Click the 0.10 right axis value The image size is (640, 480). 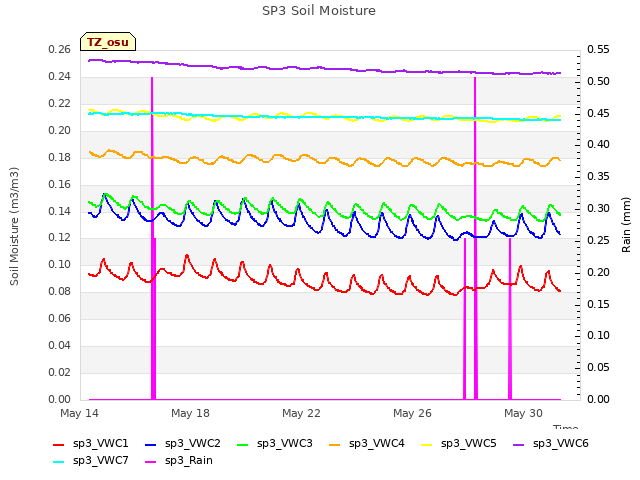(598, 336)
